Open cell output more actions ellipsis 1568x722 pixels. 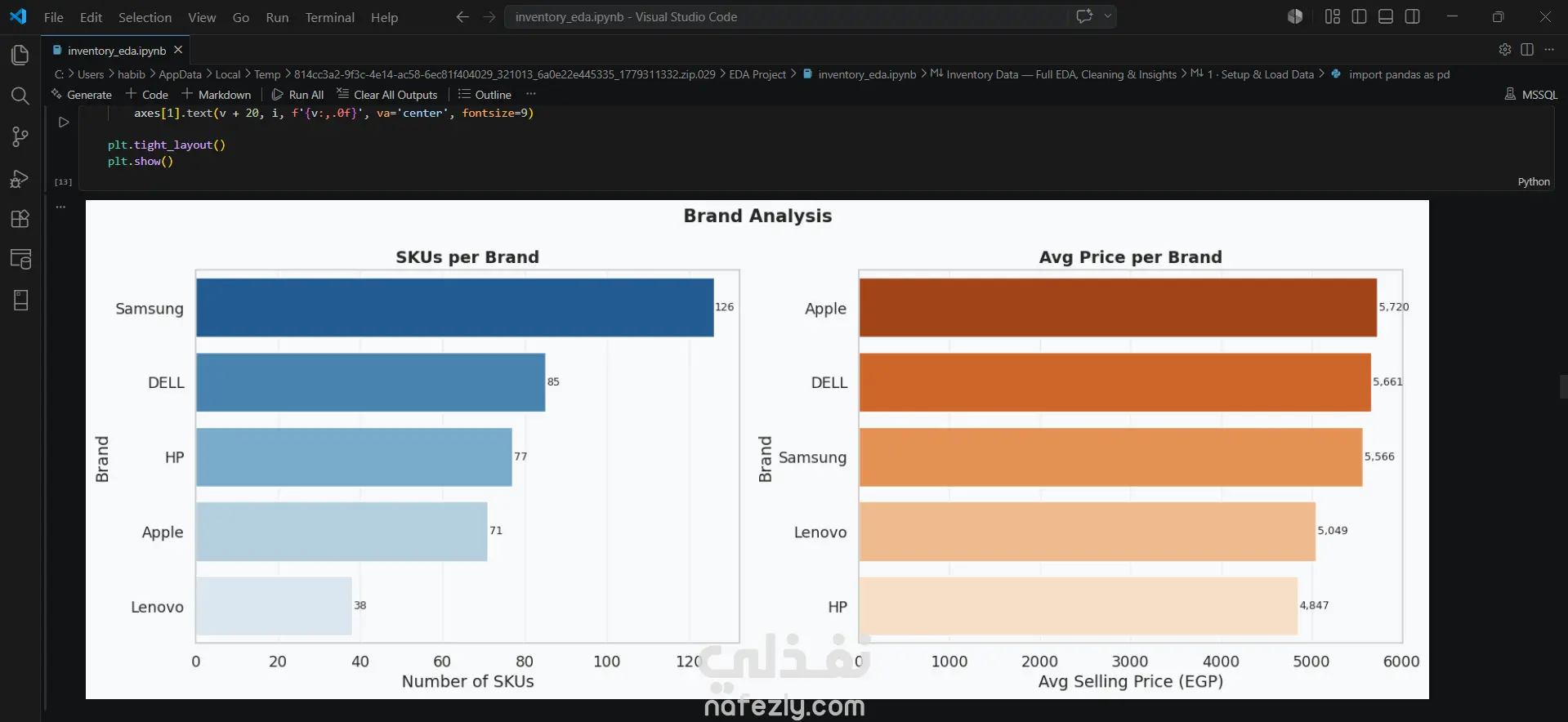coord(60,207)
